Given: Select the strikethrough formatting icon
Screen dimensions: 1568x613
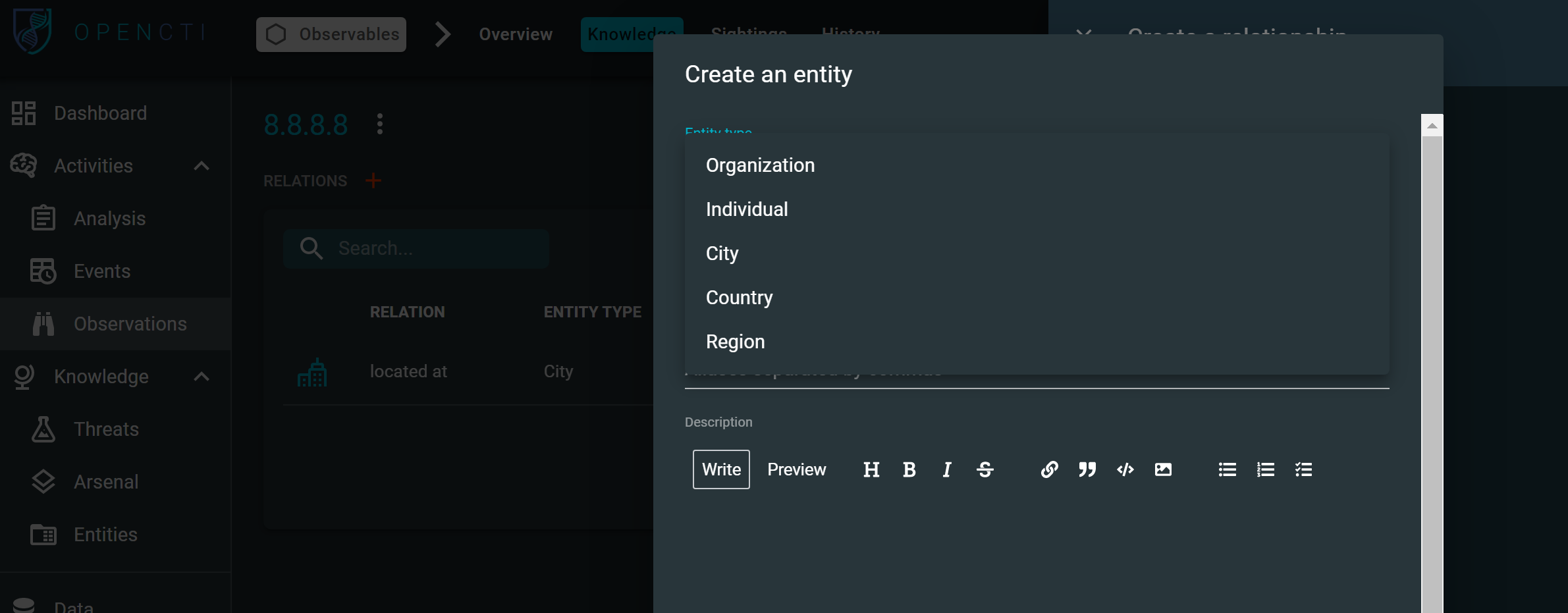Looking at the screenshot, I should [985, 469].
